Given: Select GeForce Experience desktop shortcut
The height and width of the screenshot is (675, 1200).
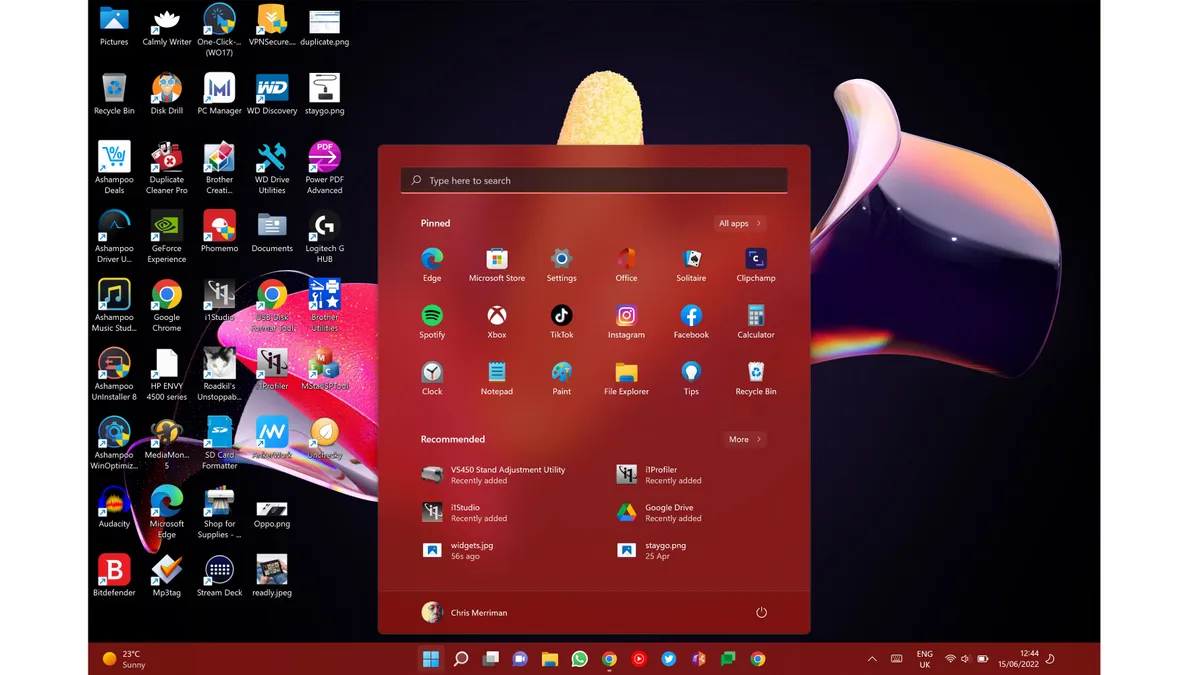Looking at the screenshot, I should [x=167, y=237].
